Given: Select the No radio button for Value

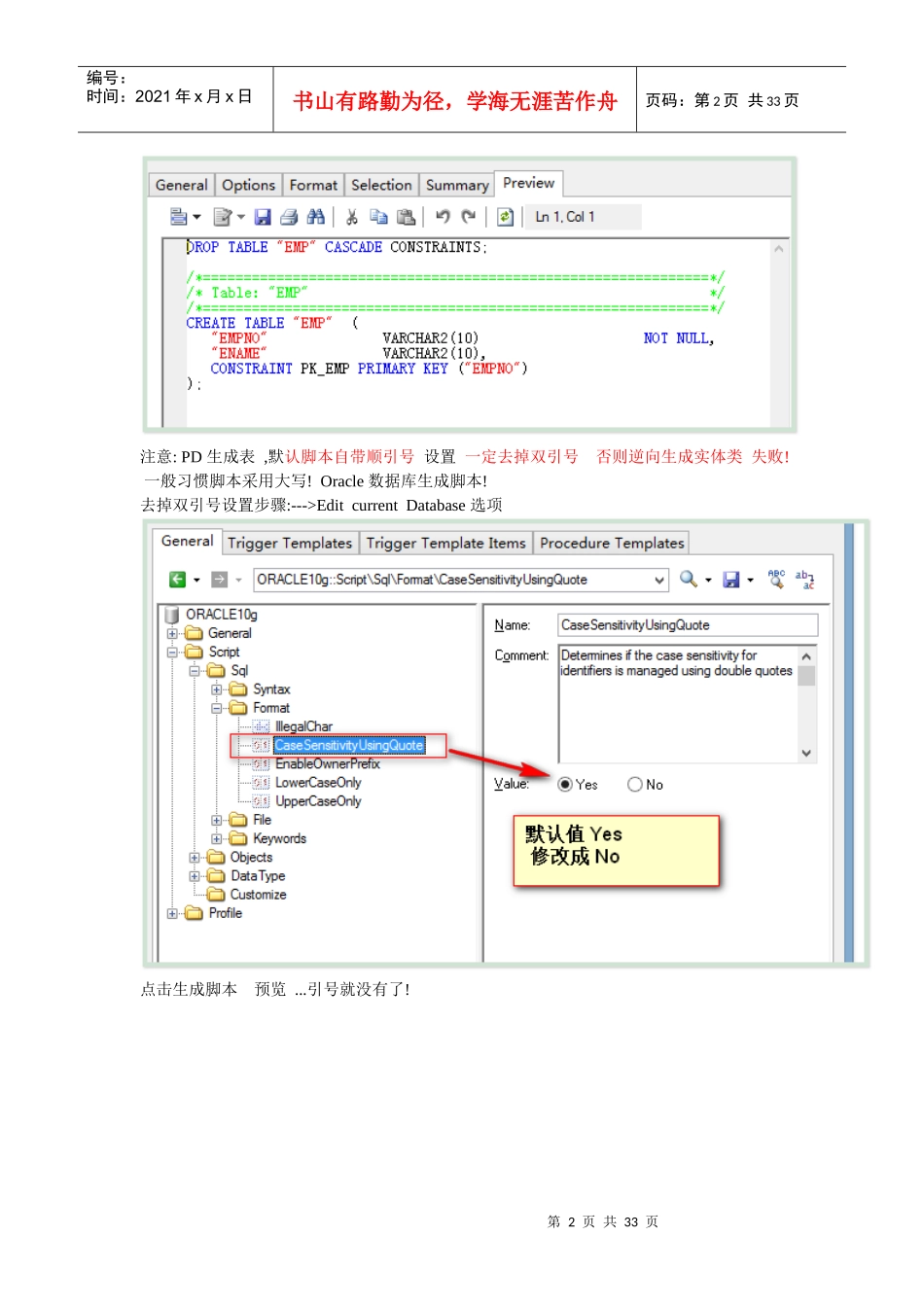Looking at the screenshot, I should (635, 785).
